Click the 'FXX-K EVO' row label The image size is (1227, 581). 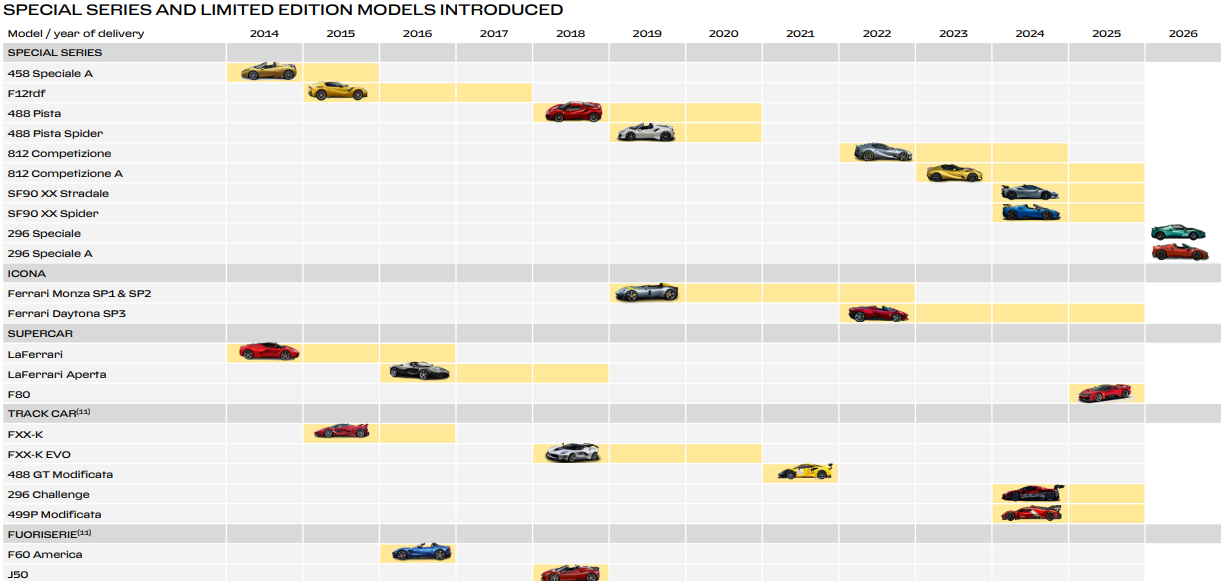pos(39,454)
